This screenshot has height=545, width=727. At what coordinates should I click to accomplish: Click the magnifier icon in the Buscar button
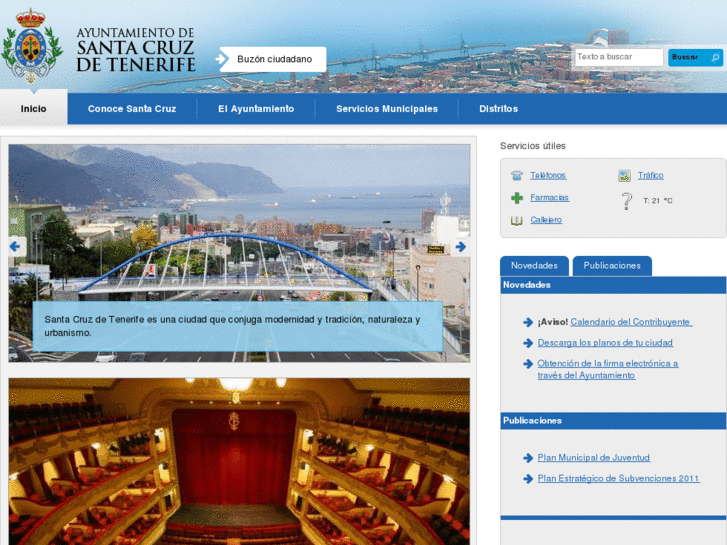click(715, 58)
